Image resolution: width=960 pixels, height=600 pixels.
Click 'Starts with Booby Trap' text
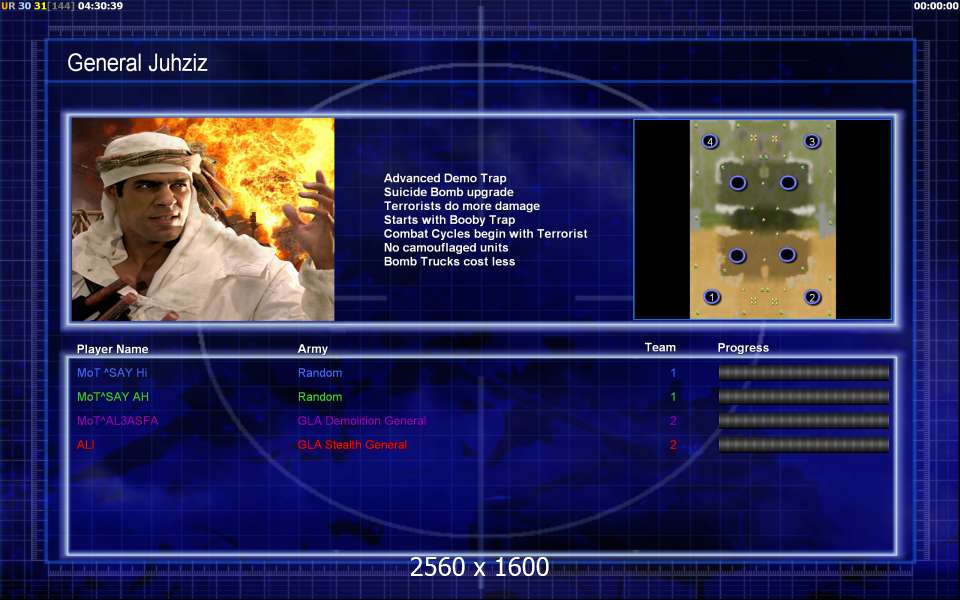(x=449, y=220)
